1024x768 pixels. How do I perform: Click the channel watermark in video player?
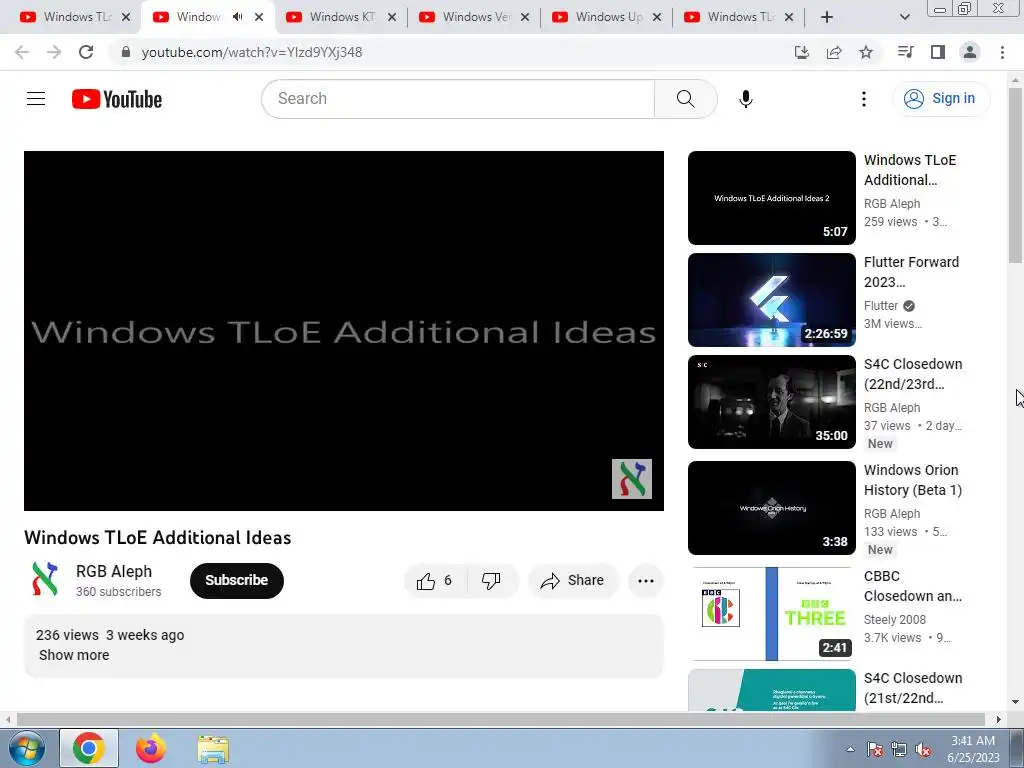(x=632, y=479)
